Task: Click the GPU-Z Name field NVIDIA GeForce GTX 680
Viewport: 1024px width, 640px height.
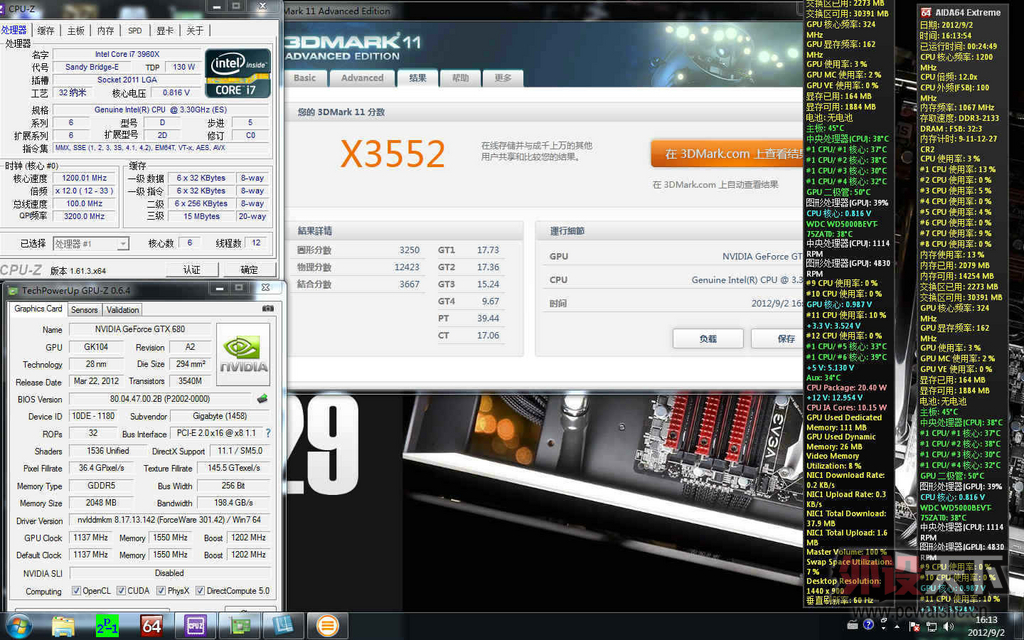Action: point(140,329)
